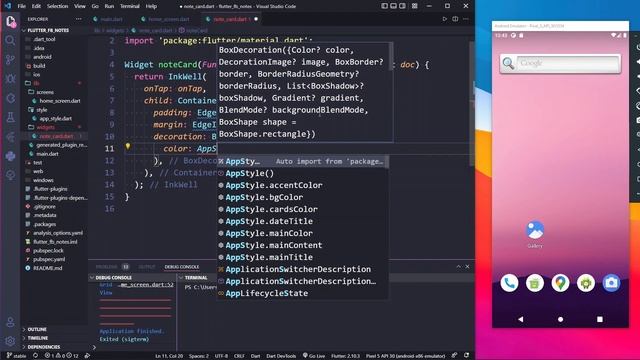Open the Run and Debug view
Viewport: 640px width, 360px height.
pyautogui.click(x=10, y=79)
